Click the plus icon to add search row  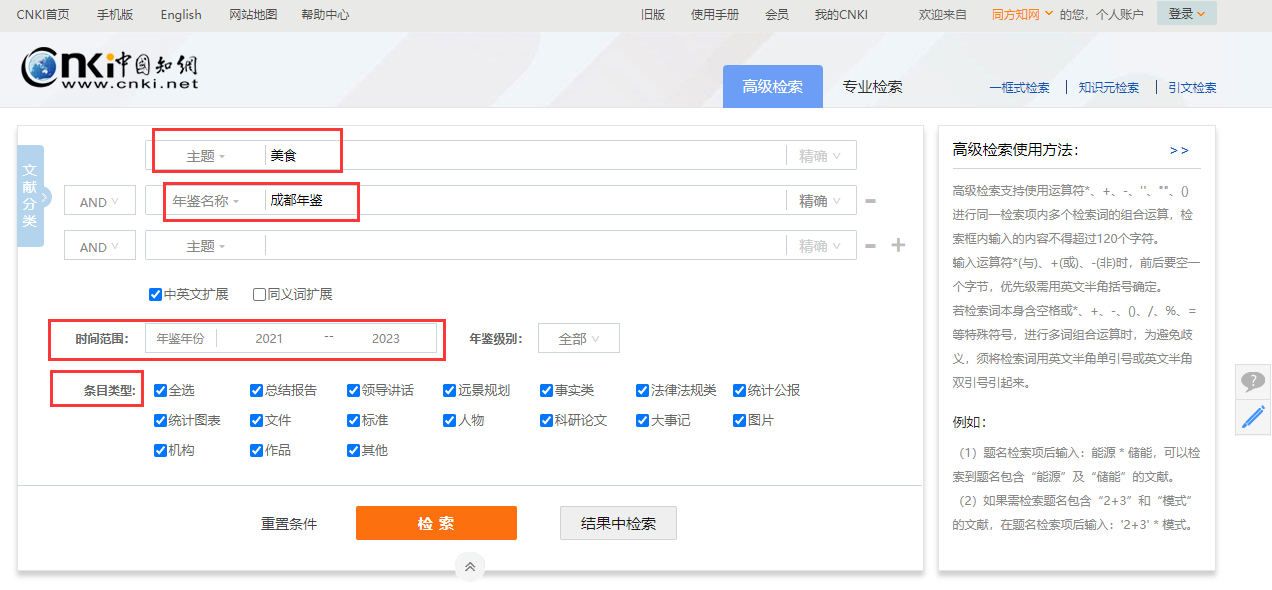898,245
